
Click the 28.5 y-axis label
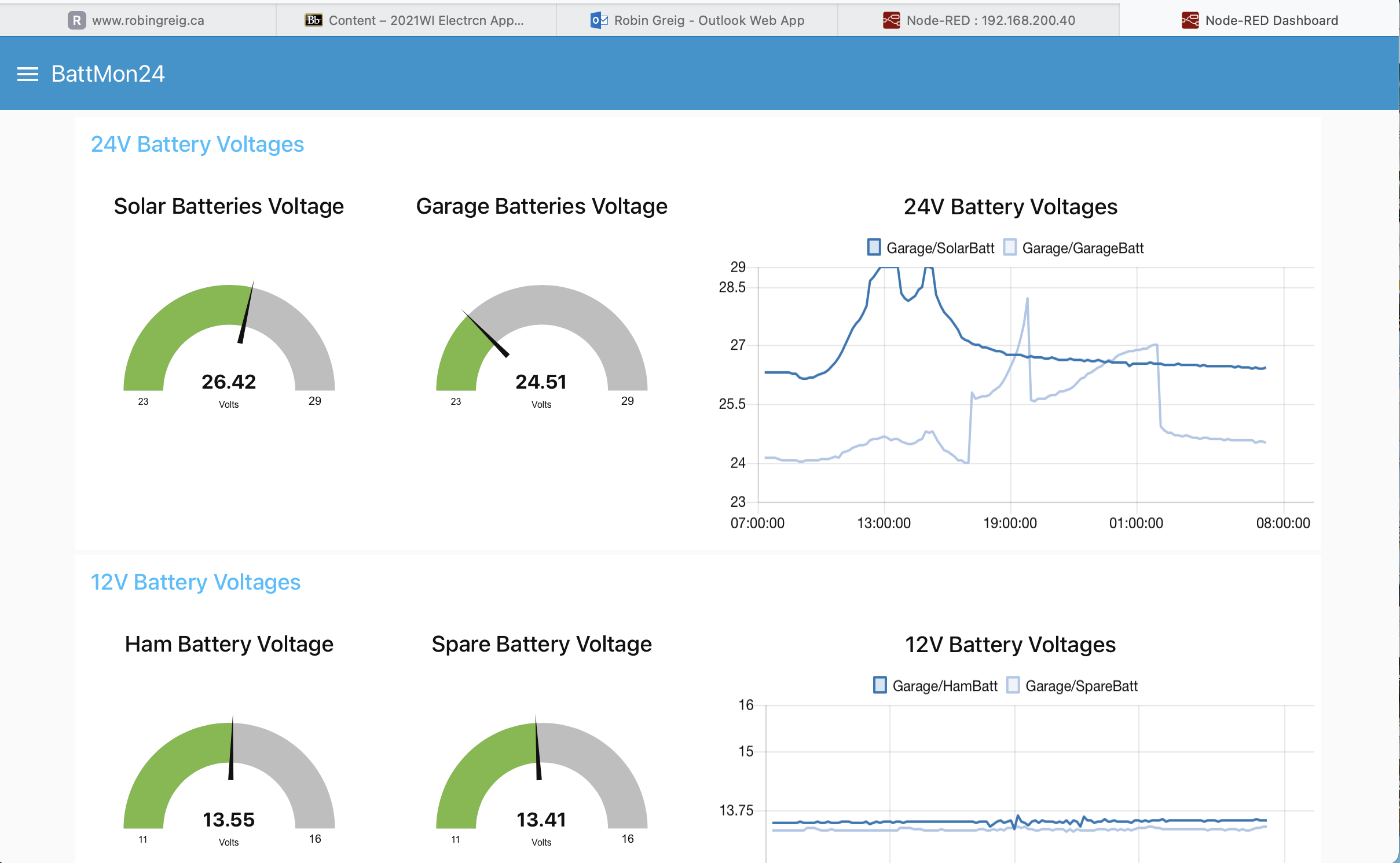732,287
